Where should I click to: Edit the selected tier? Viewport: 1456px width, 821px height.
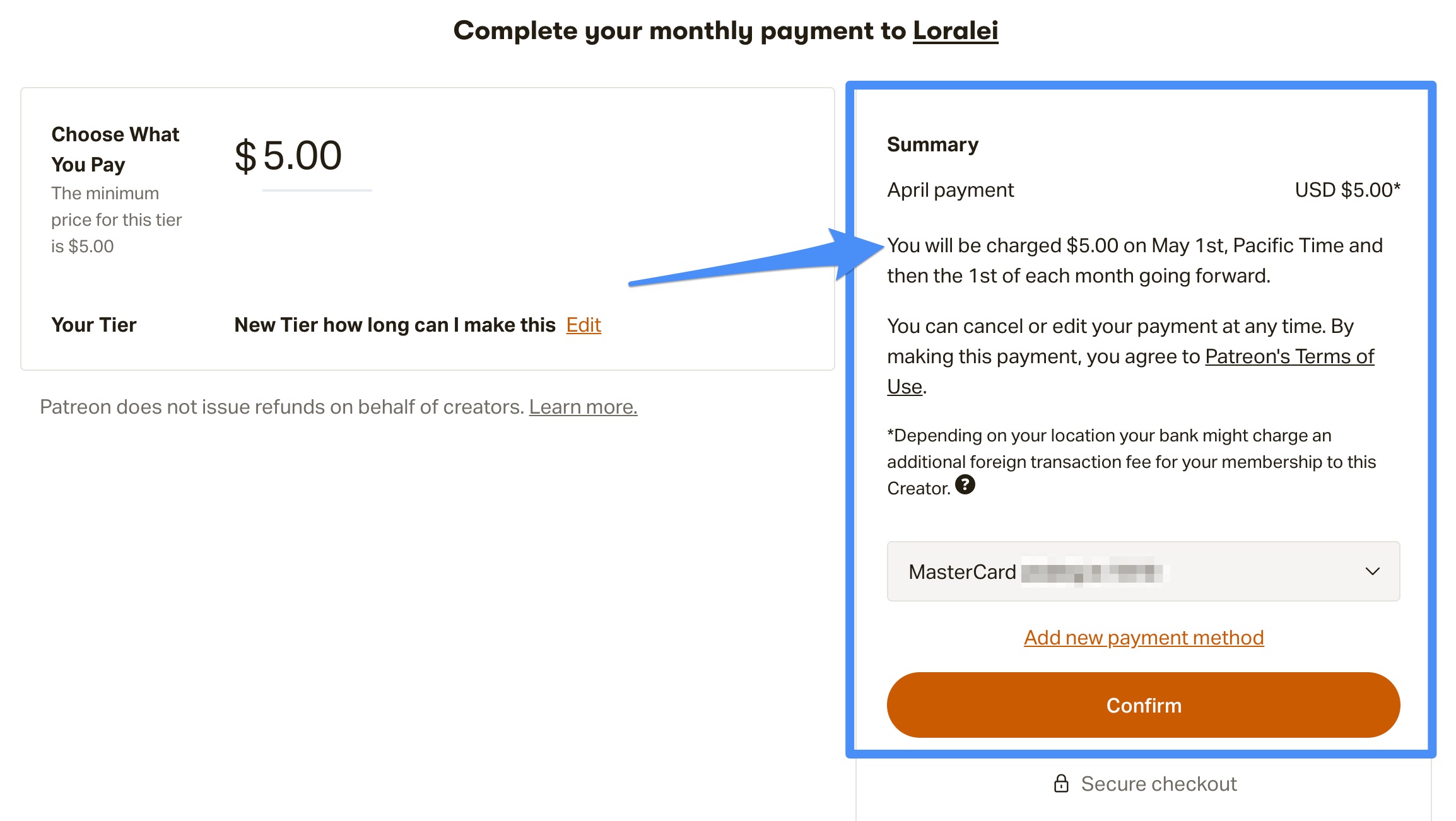pos(584,325)
